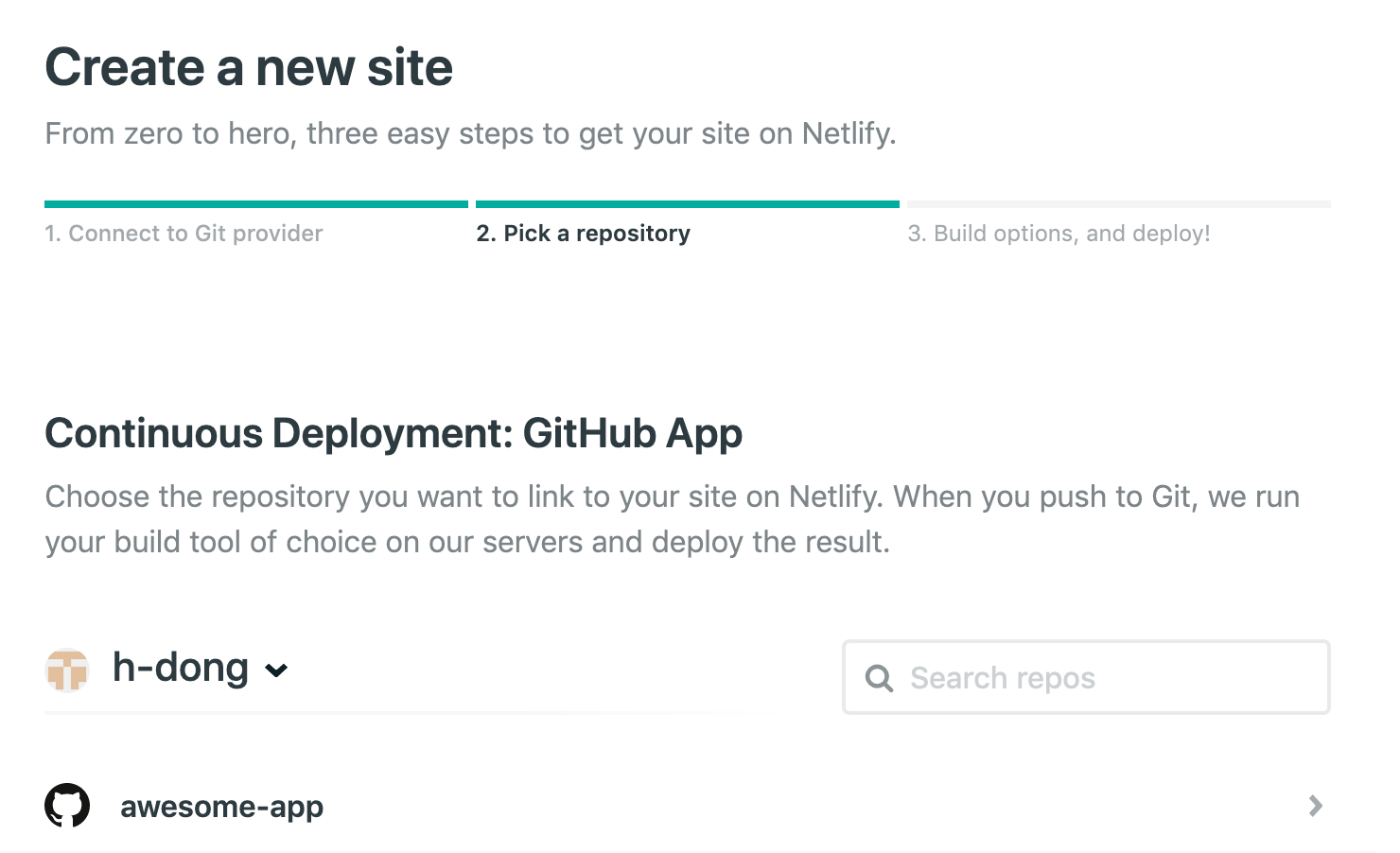Click the Create a new site heading

click(249, 68)
